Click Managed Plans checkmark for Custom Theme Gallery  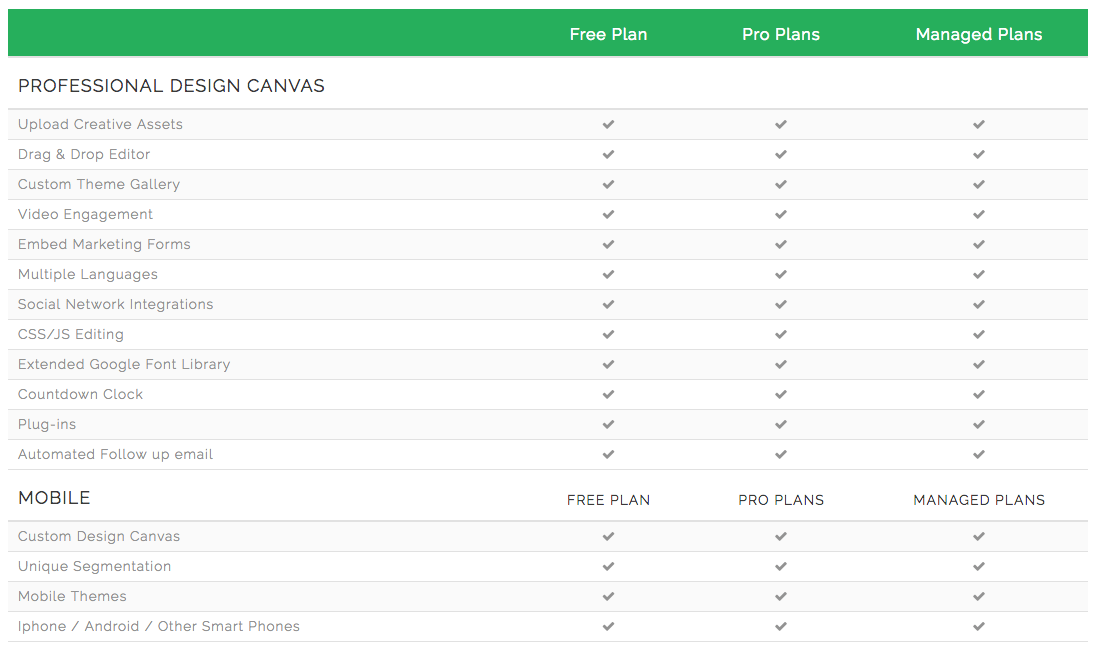979,185
